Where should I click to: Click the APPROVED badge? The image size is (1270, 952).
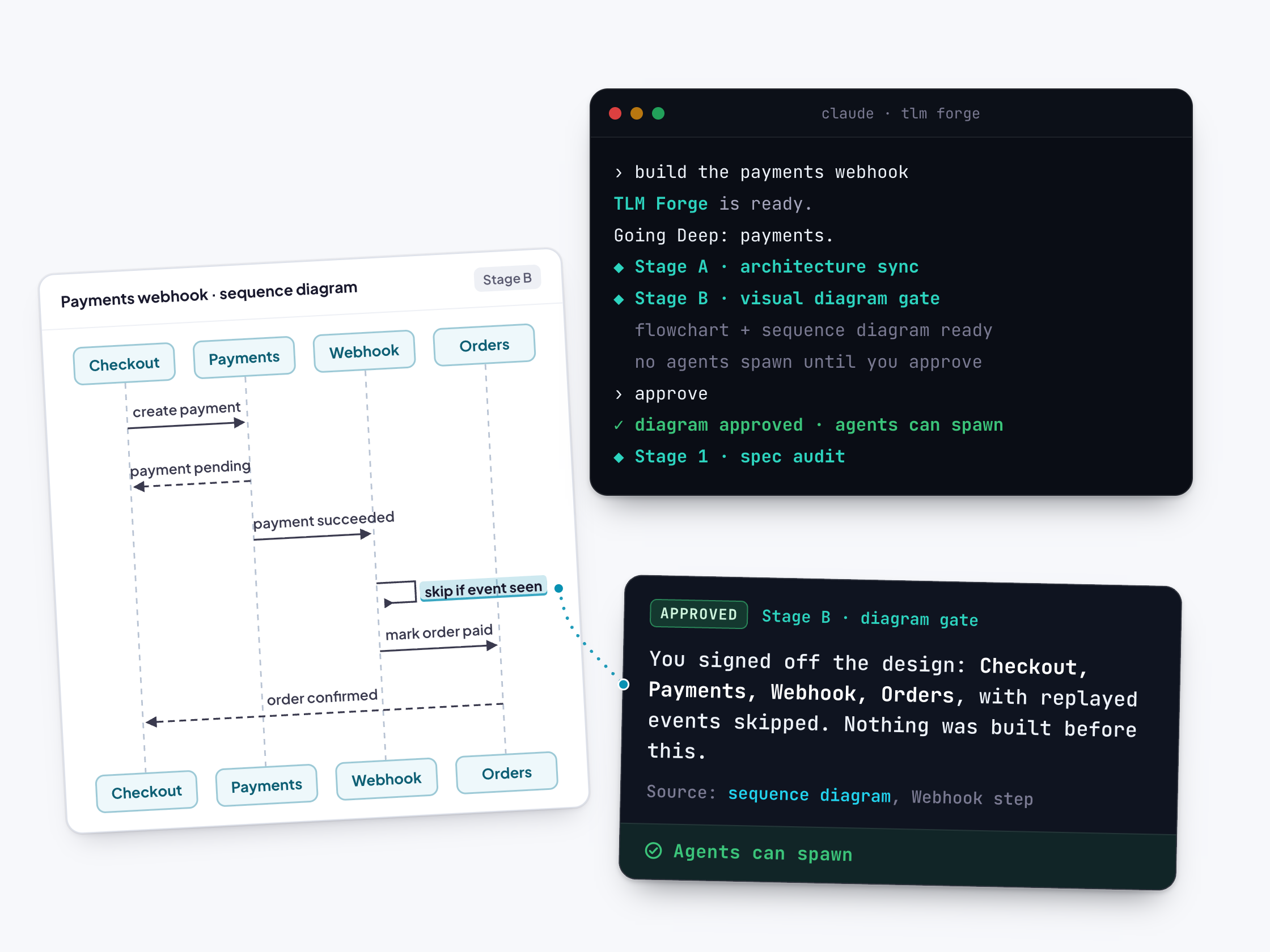[x=698, y=614]
